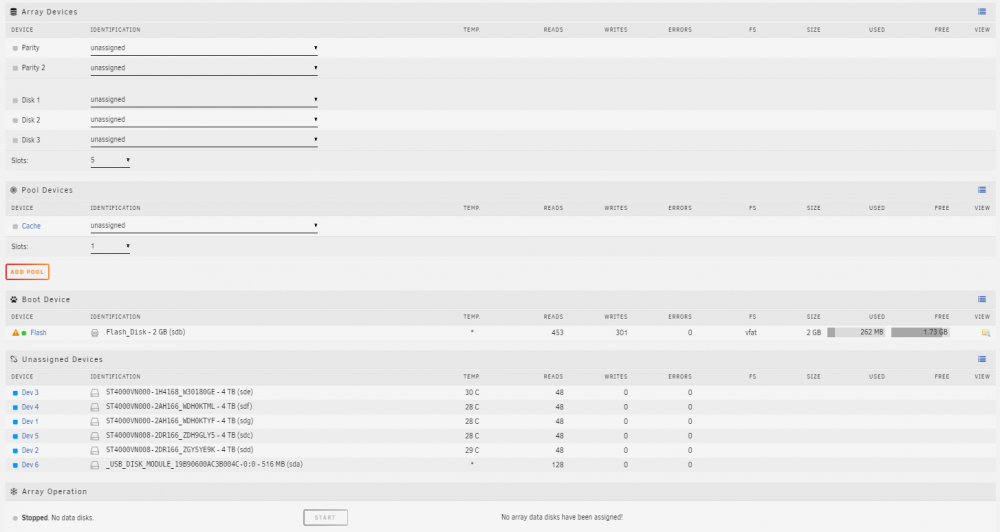This screenshot has height=532, width=1000.
Task: Toggle Pool Devices view icon
Action: [x=982, y=190]
